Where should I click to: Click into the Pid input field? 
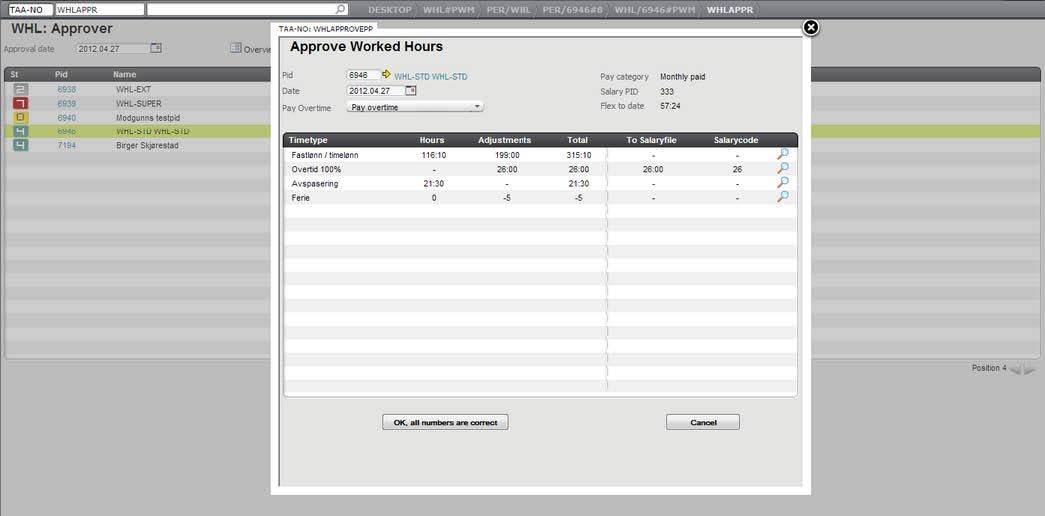point(362,75)
